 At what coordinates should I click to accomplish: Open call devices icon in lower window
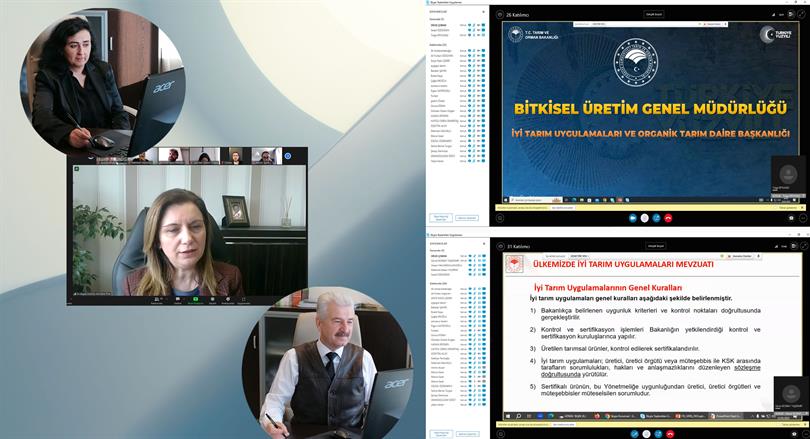(795, 434)
